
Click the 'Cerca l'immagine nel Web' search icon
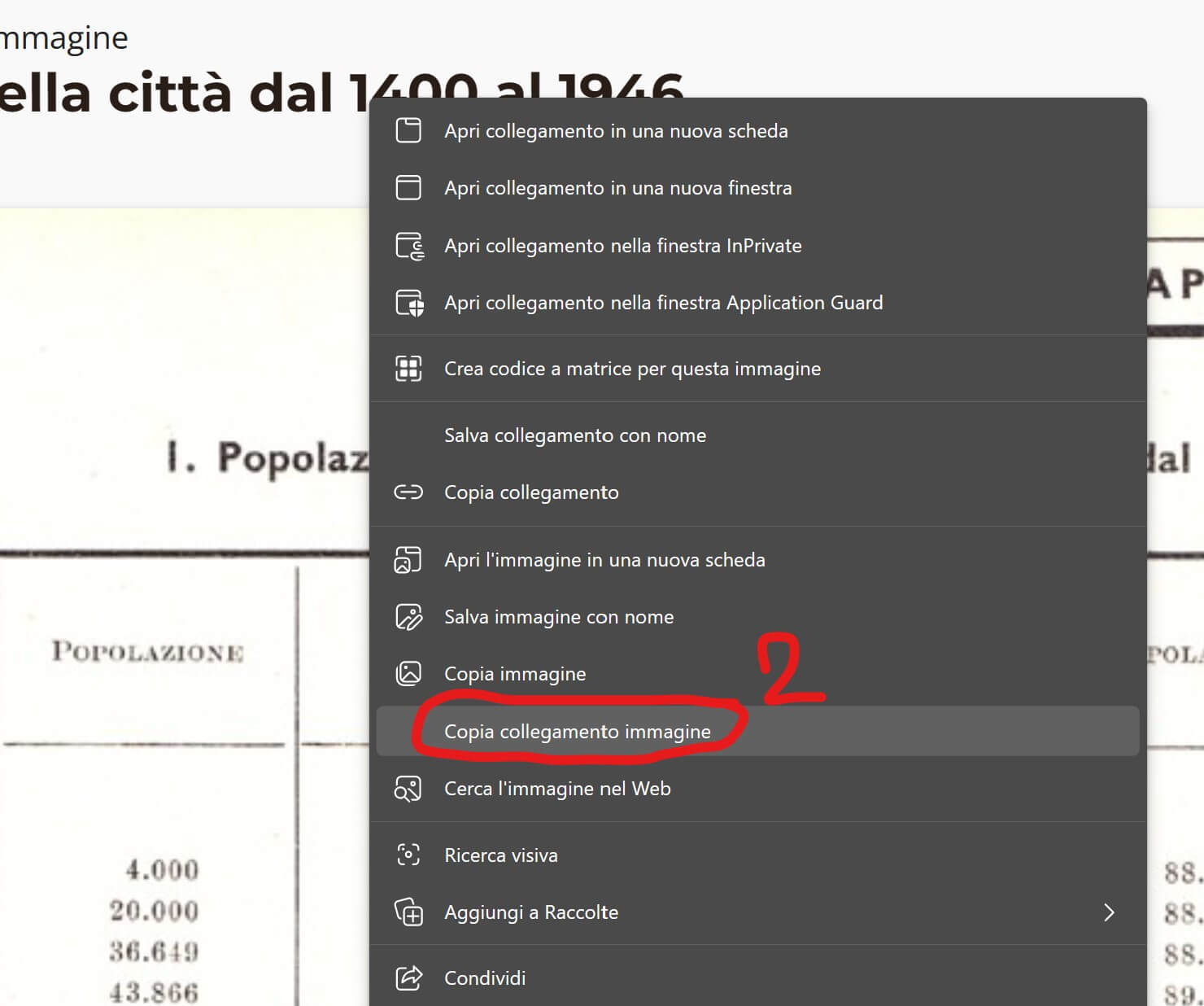pyautogui.click(x=408, y=789)
